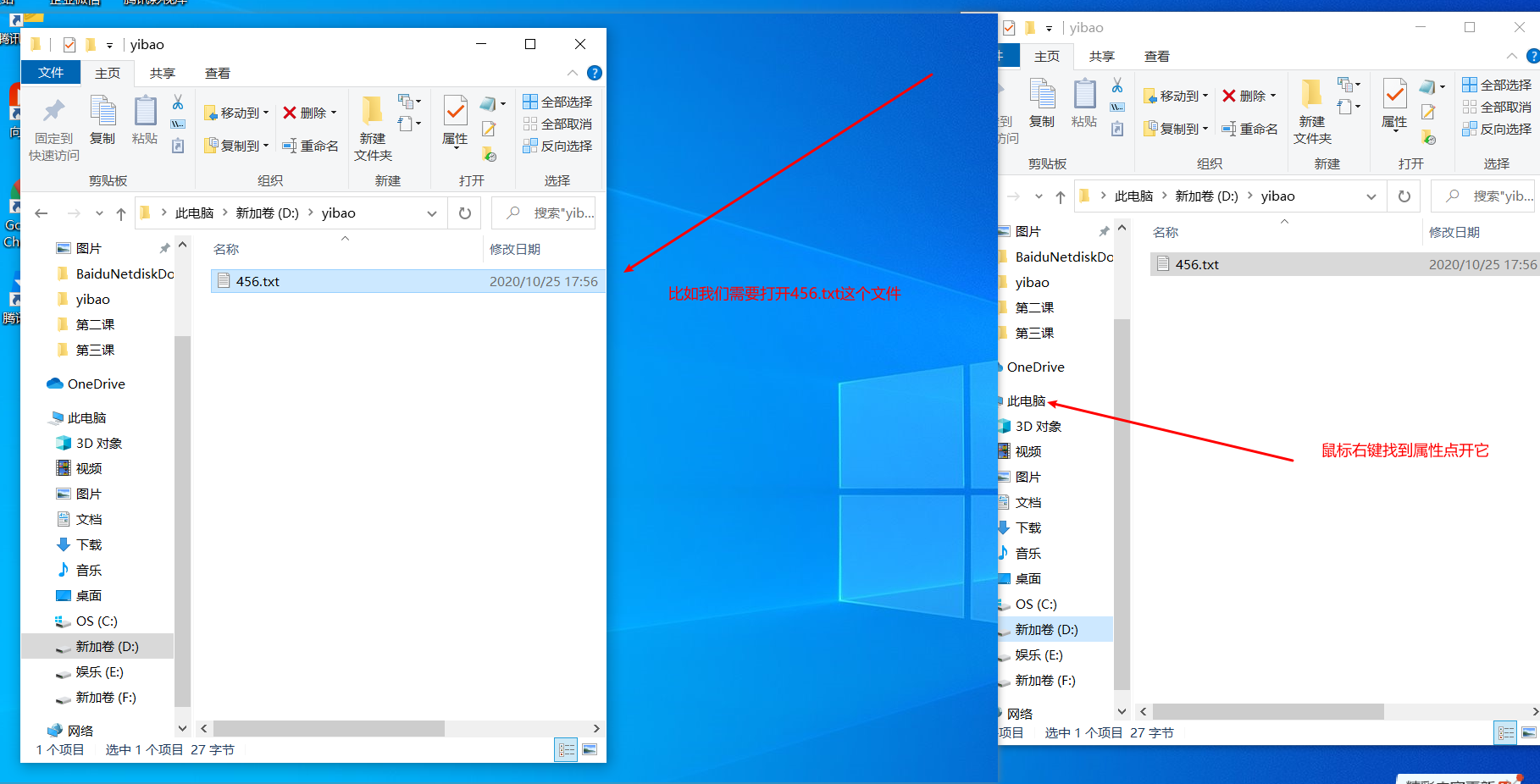Open Delete dropdown in right window
The width and height of the screenshot is (1540, 784).
coord(1249,96)
